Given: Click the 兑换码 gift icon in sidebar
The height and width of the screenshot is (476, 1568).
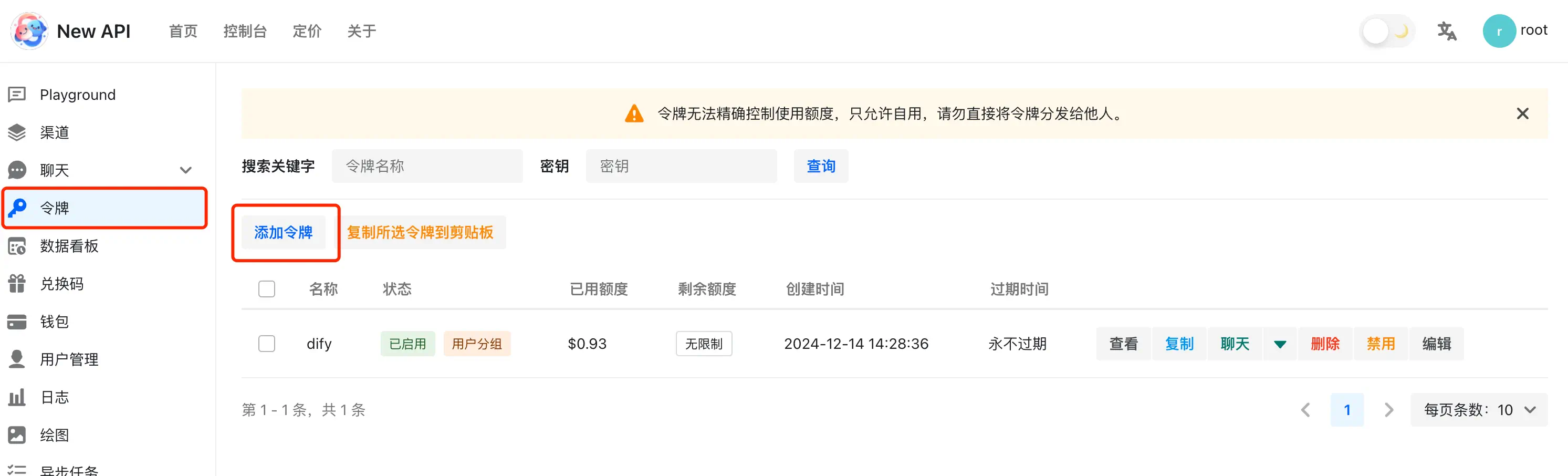Looking at the screenshot, I should point(16,283).
